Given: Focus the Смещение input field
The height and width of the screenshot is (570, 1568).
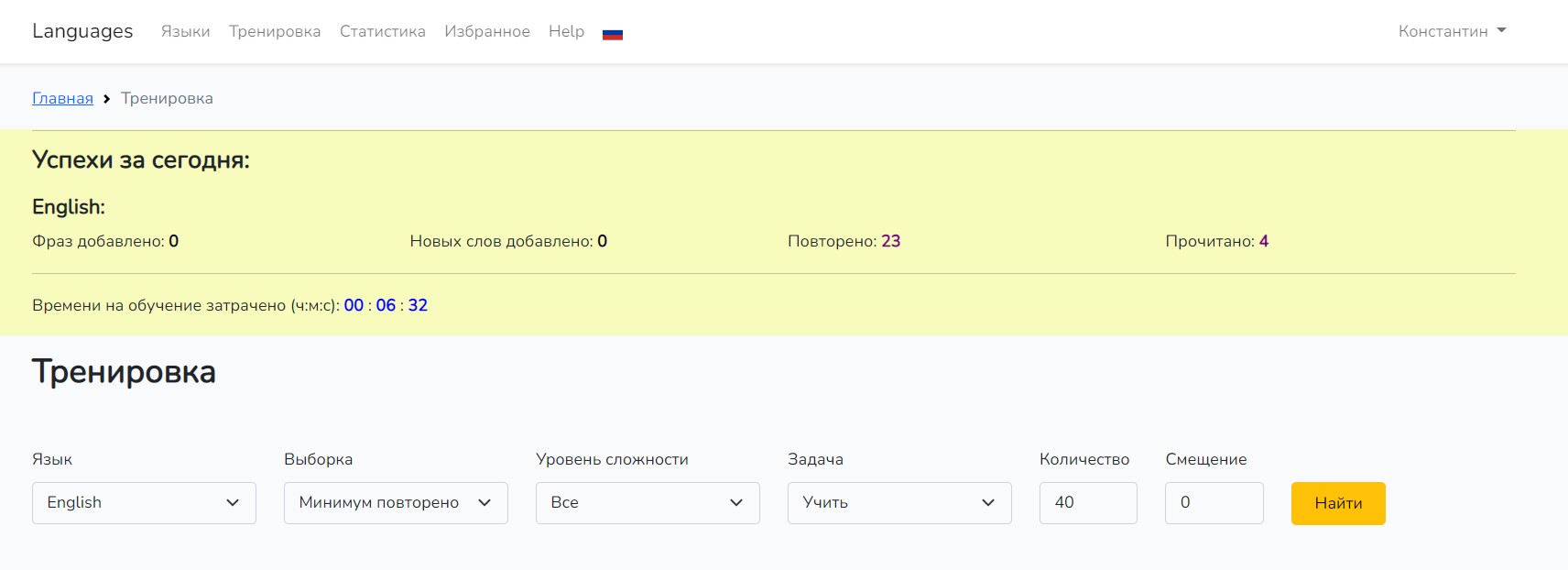Looking at the screenshot, I should [x=1214, y=503].
